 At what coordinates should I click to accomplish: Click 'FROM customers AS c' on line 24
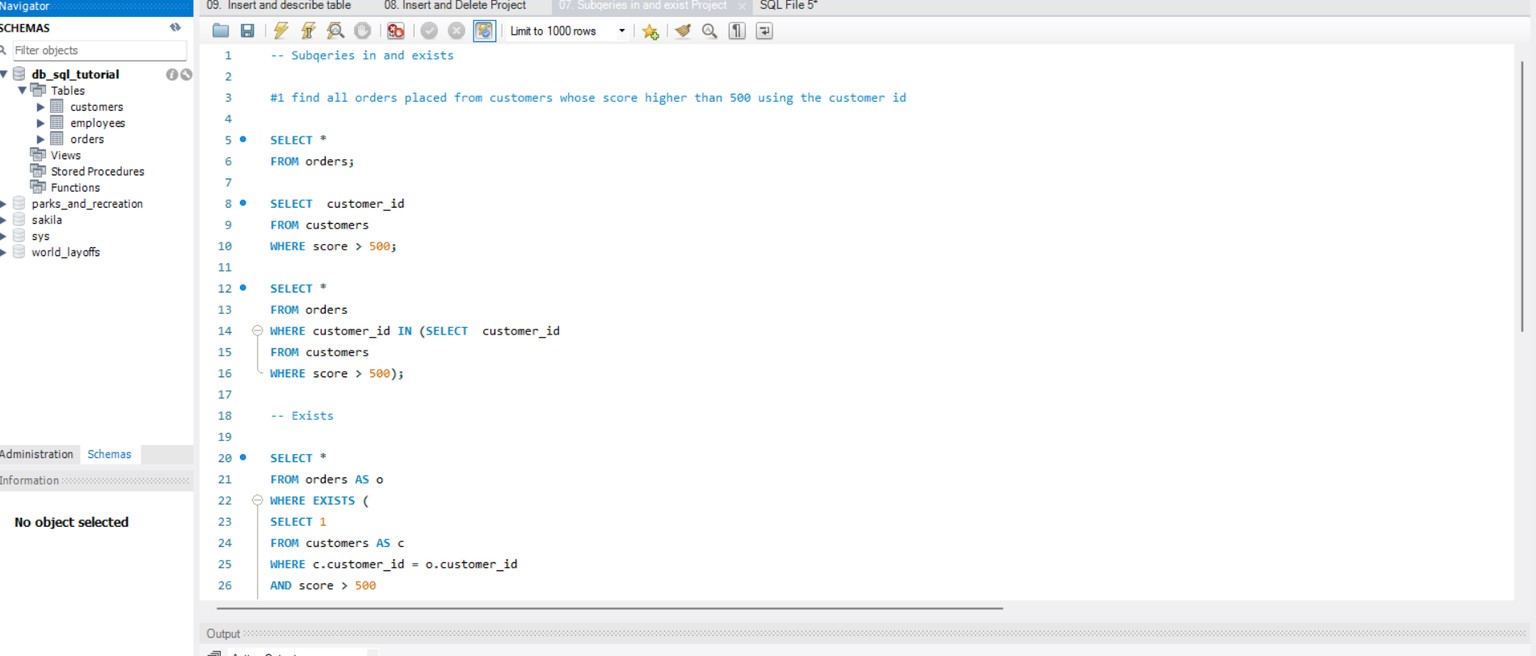click(x=337, y=543)
